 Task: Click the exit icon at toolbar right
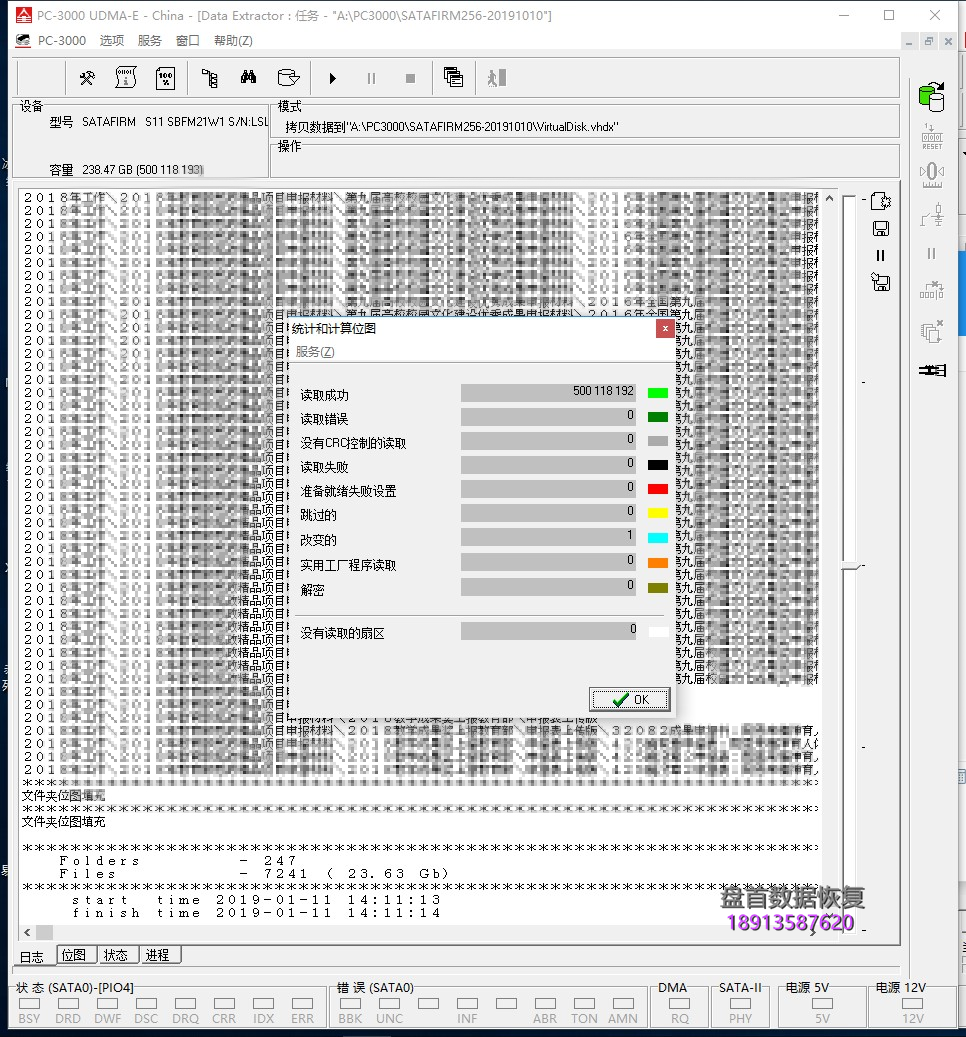click(495, 77)
